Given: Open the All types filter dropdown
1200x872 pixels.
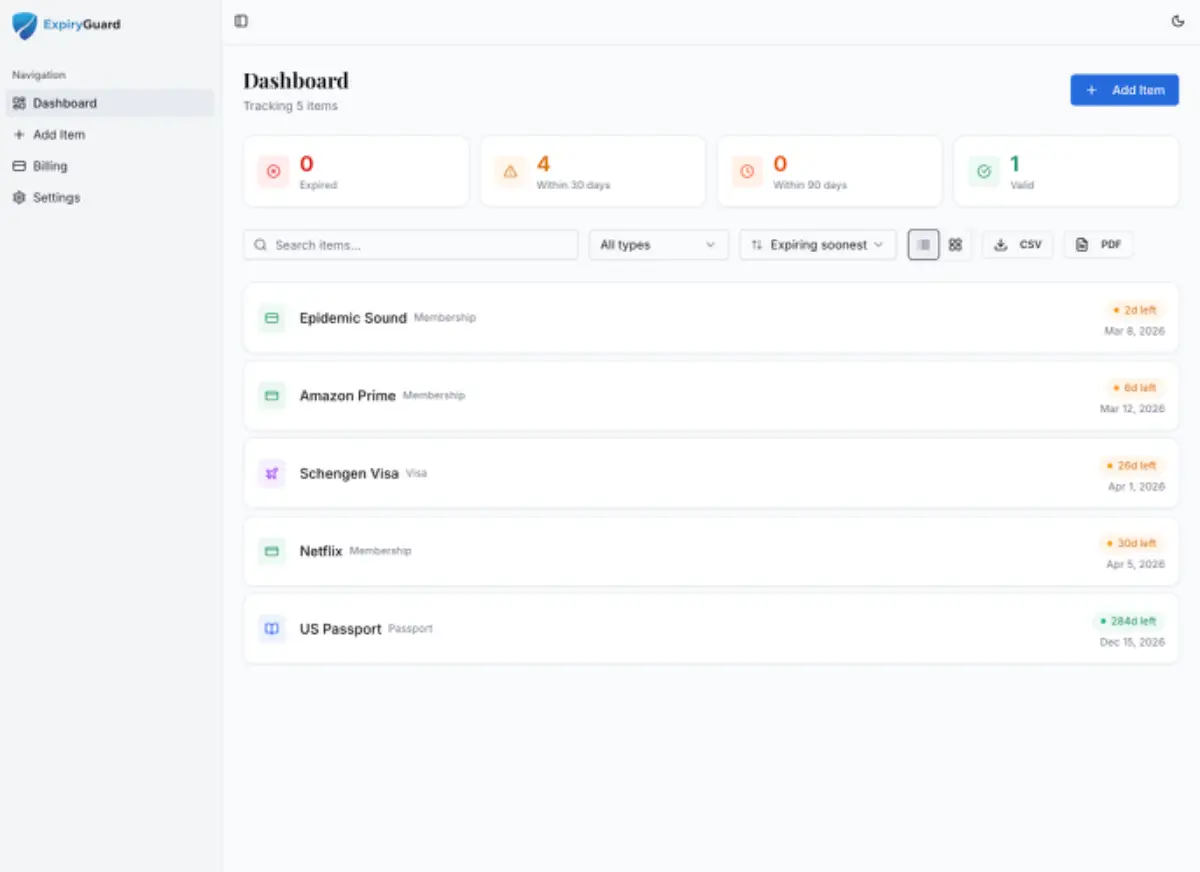Looking at the screenshot, I should tap(658, 245).
